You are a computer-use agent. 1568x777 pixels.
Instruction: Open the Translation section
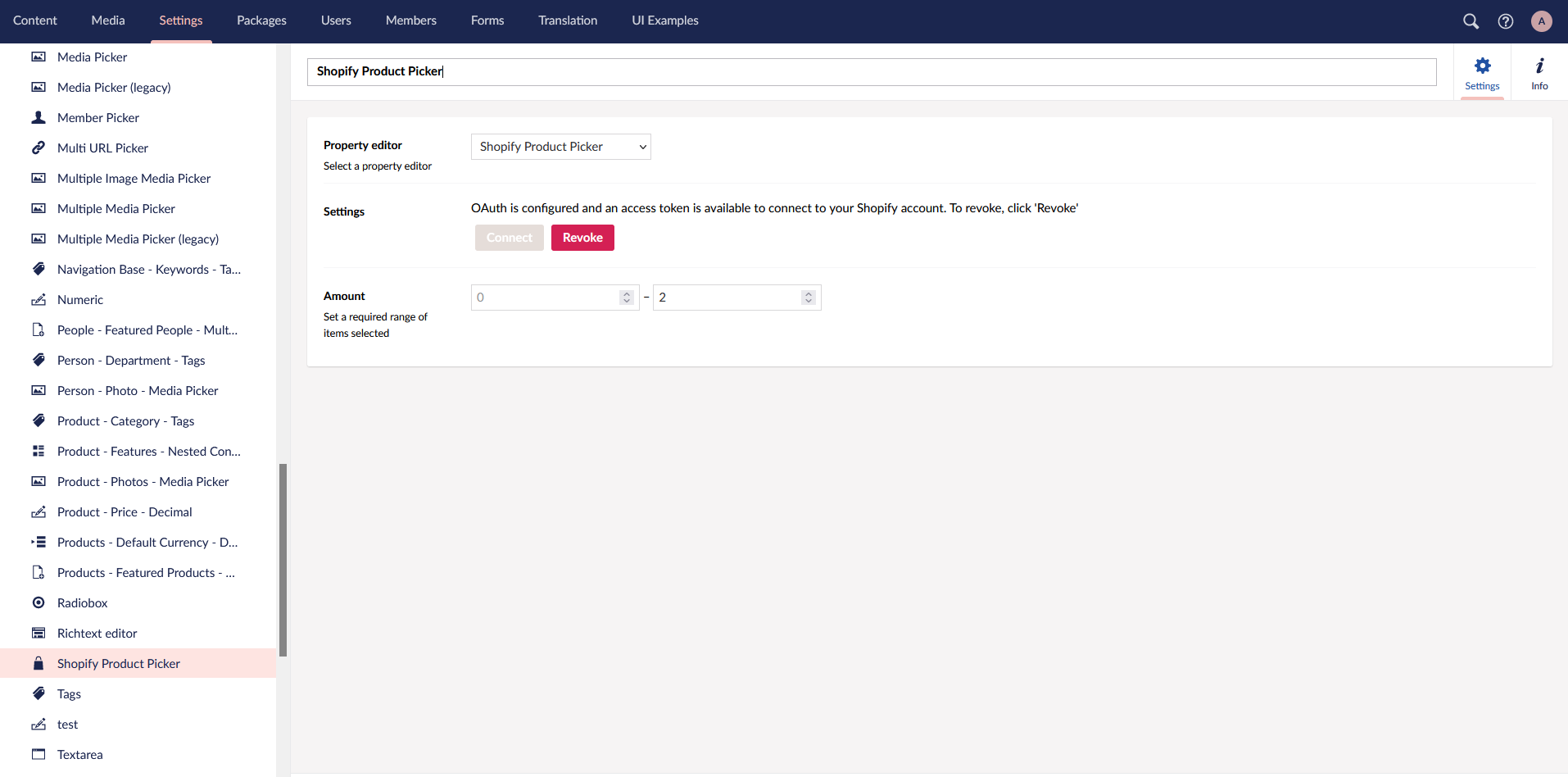tap(567, 20)
